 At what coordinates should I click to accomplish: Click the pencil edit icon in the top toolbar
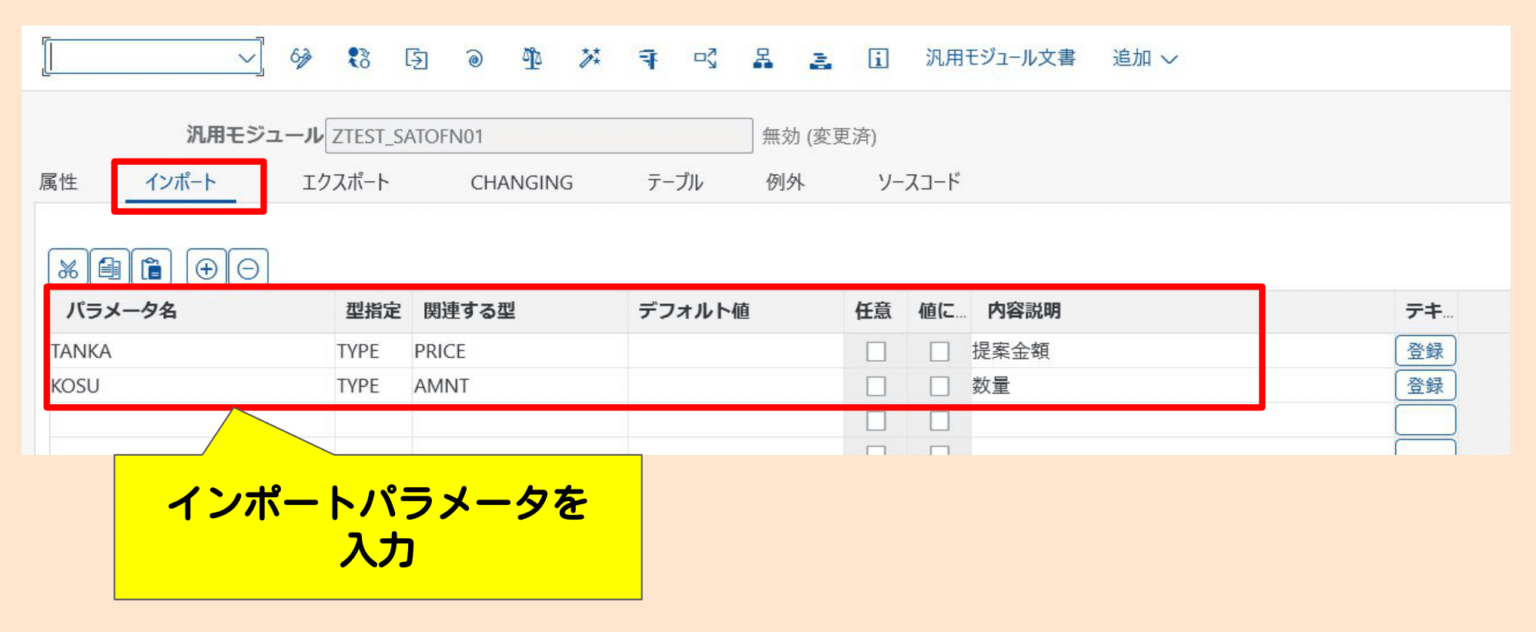(x=301, y=58)
